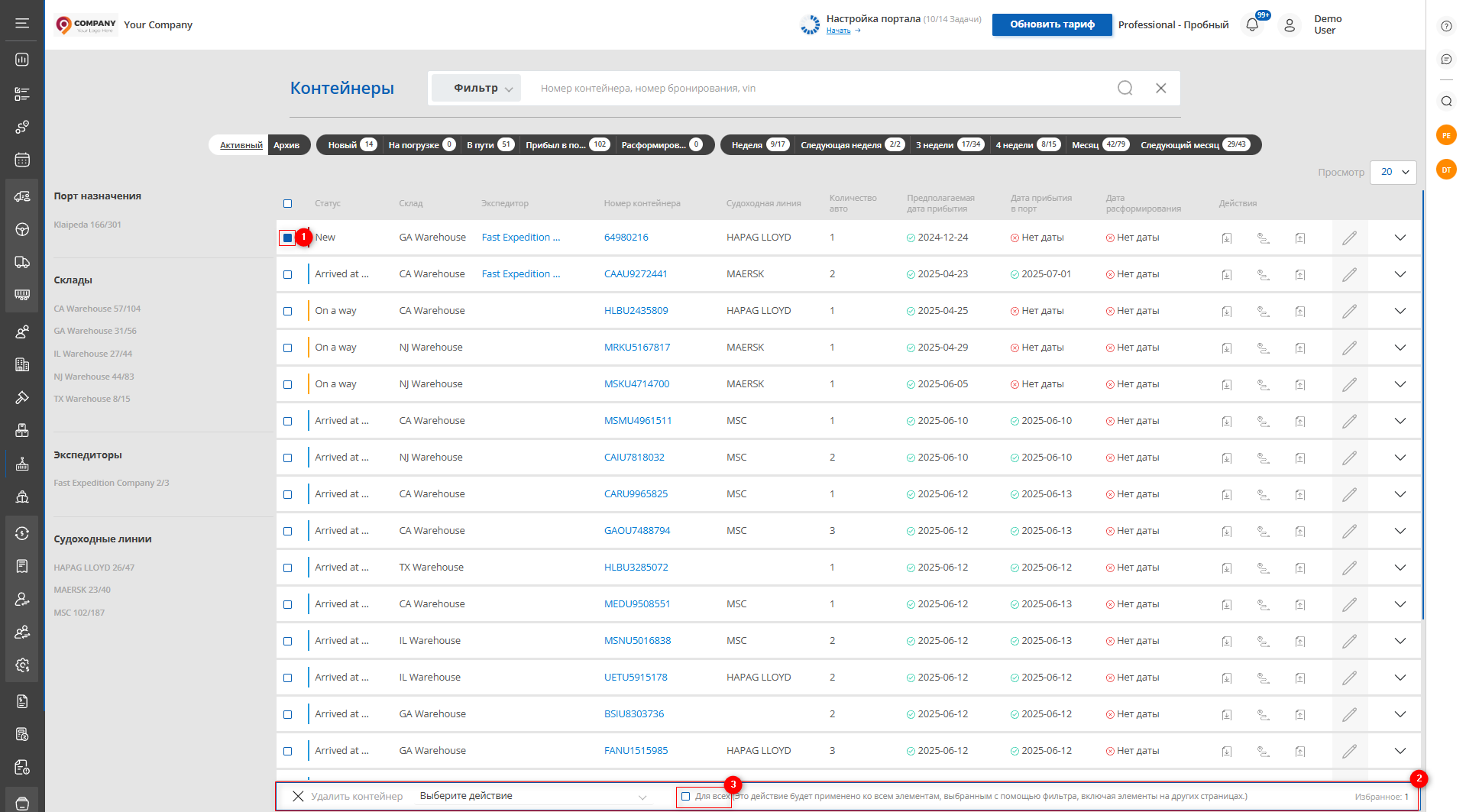Enable the 'Для всех' checkbox in bottom bar
Screen dimensions: 1466x812
click(685, 796)
